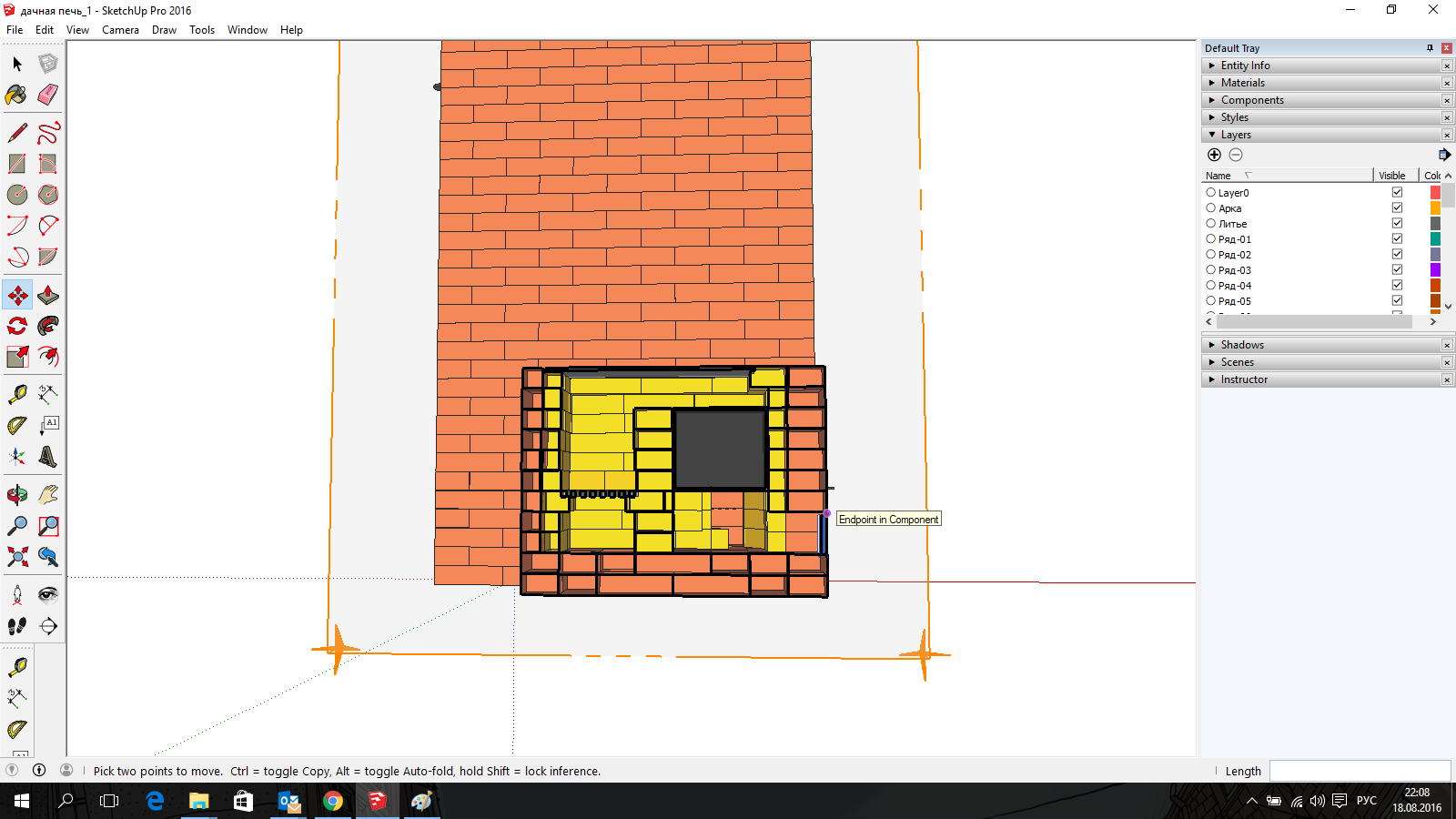
Task: Uncheck visibility for layer Ряд-03
Action: 1397,270
